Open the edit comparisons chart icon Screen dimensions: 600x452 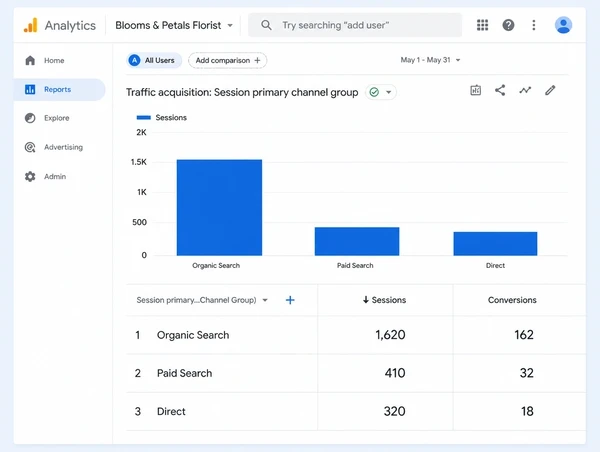475,90
